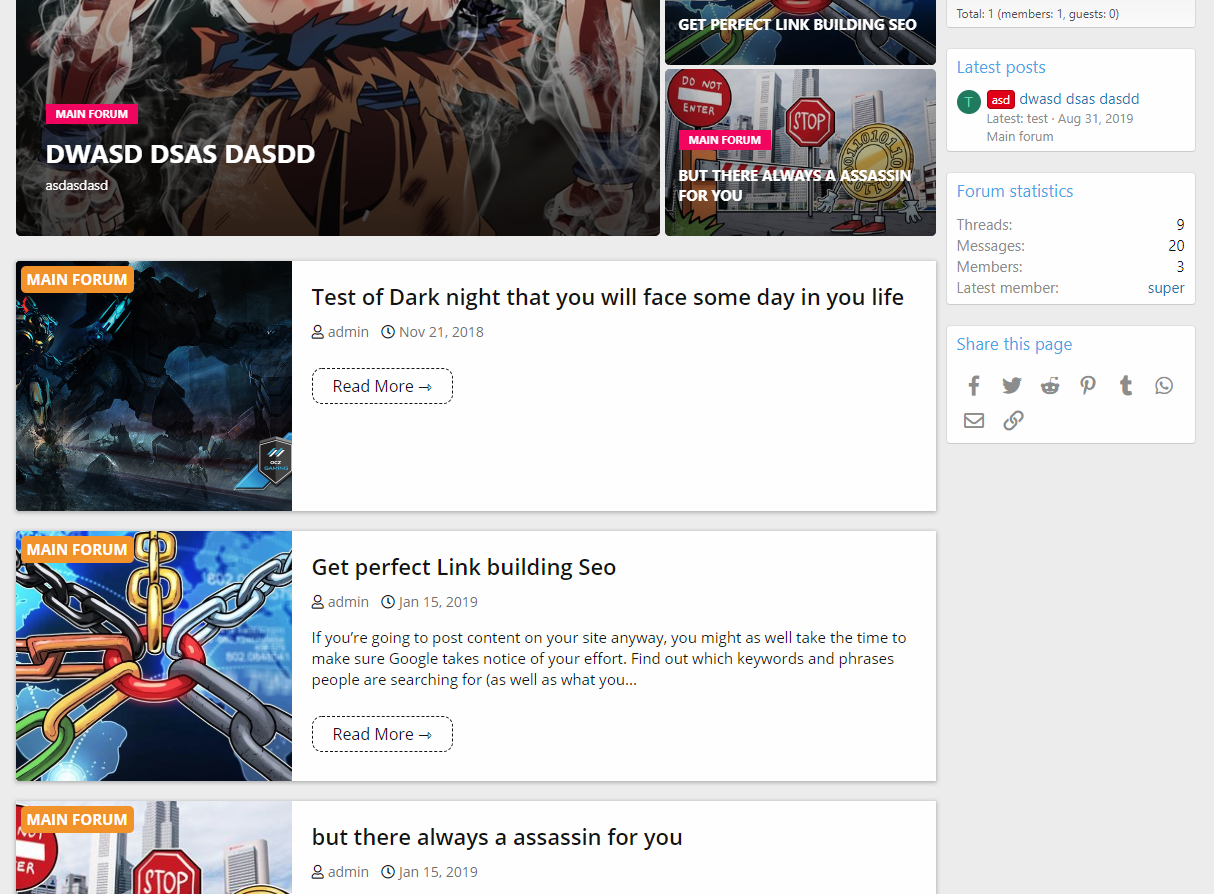Share this page via Reddit icon
The width and height of the screenshot is (1214, 894).
tap(1050, 386)
